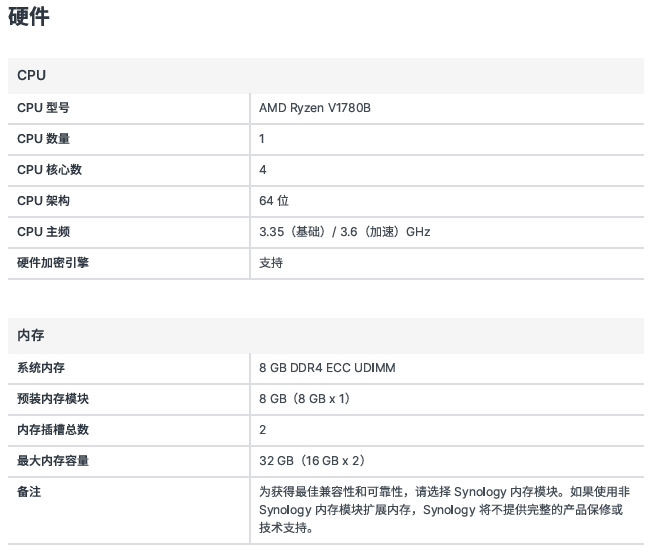This screenshot has width=659, height=554.
Task: Select the 系统内存 label
Action: tap(41, 368)
